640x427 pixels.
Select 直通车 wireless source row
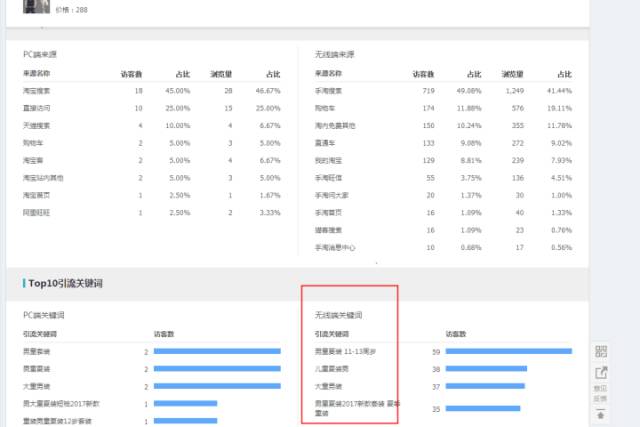click(443, 143)
